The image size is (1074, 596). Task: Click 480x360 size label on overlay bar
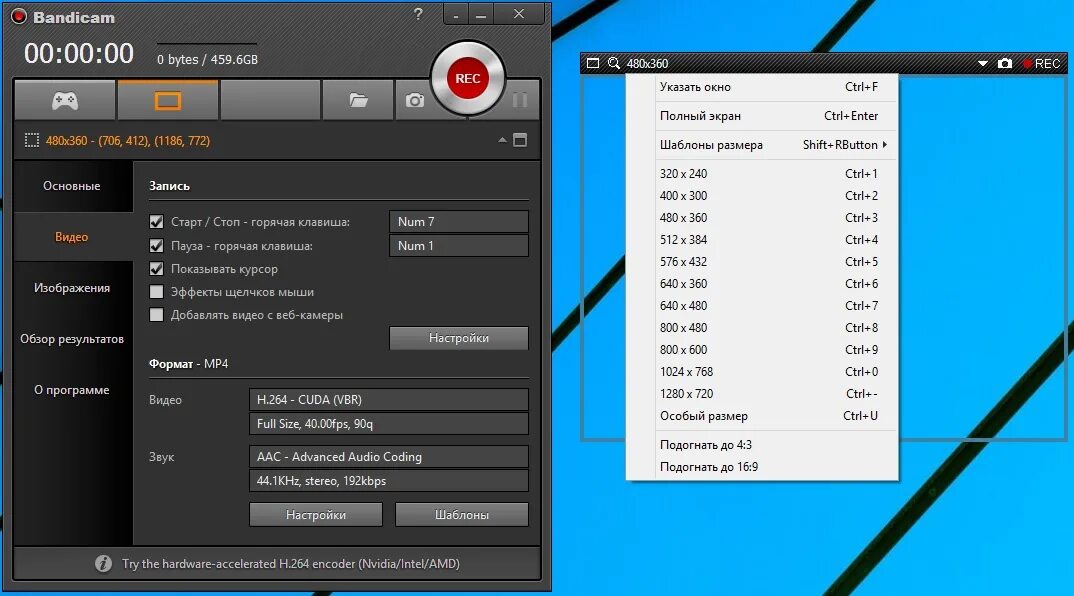pos(647,64)
